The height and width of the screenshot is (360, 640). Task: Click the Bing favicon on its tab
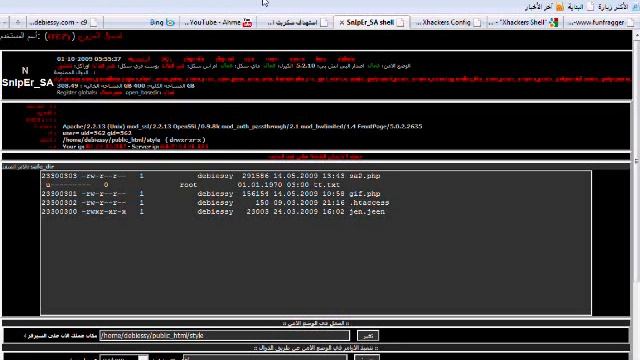coord(170,22)
